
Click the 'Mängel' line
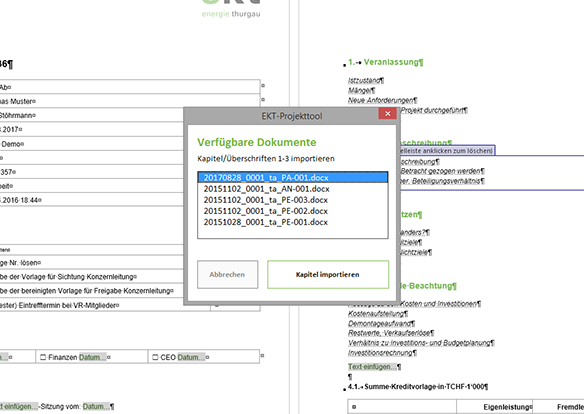click(x=361, y=90)
